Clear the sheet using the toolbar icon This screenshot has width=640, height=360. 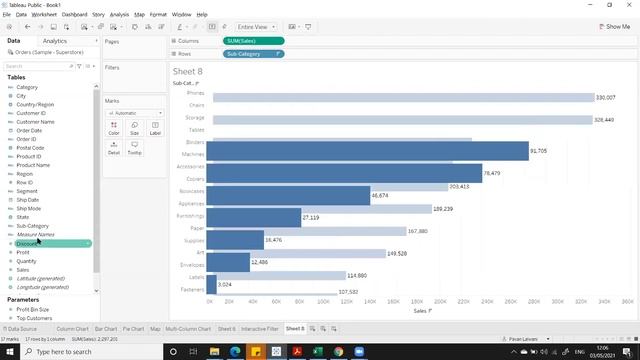coord(114,27)
